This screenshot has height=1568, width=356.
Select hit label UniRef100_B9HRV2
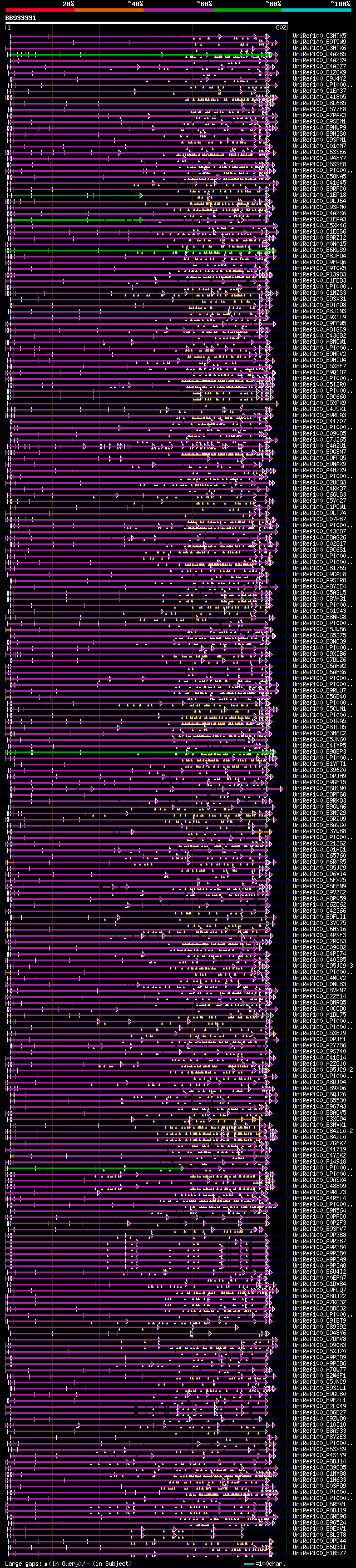coord(319,354)
